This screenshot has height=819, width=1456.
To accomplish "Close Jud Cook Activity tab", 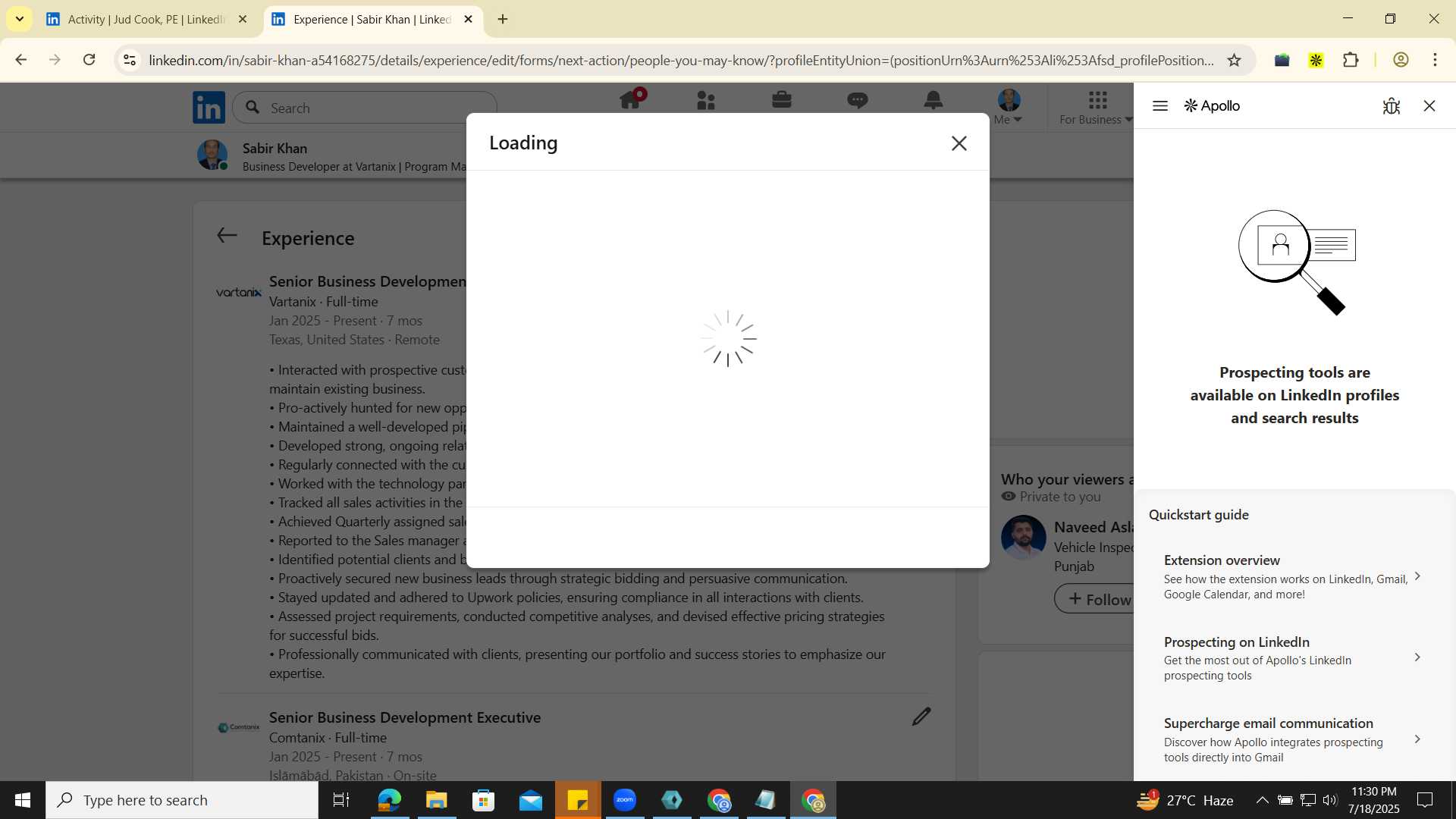I will [243, 20].
